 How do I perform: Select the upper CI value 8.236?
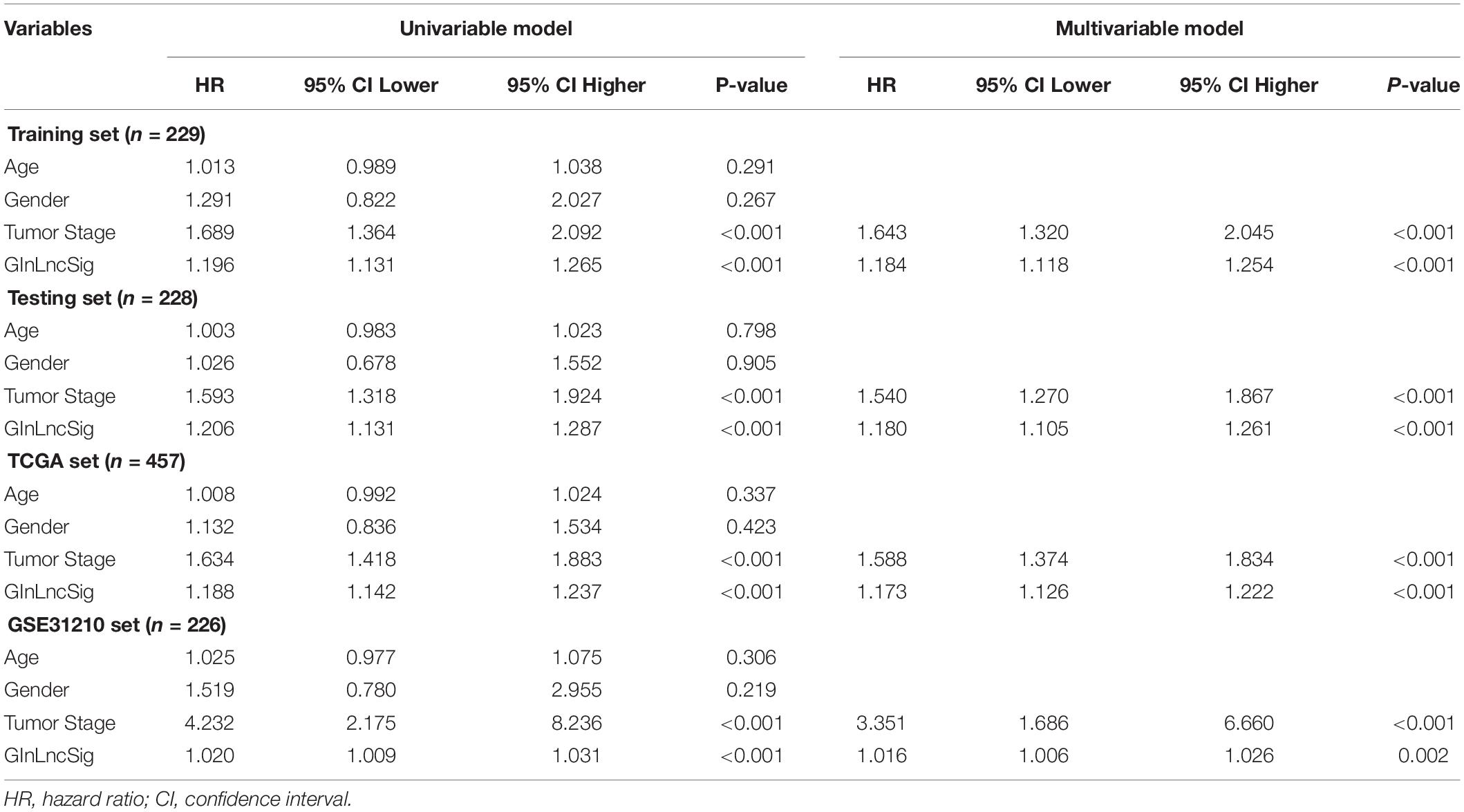click(x=576, y=723)
